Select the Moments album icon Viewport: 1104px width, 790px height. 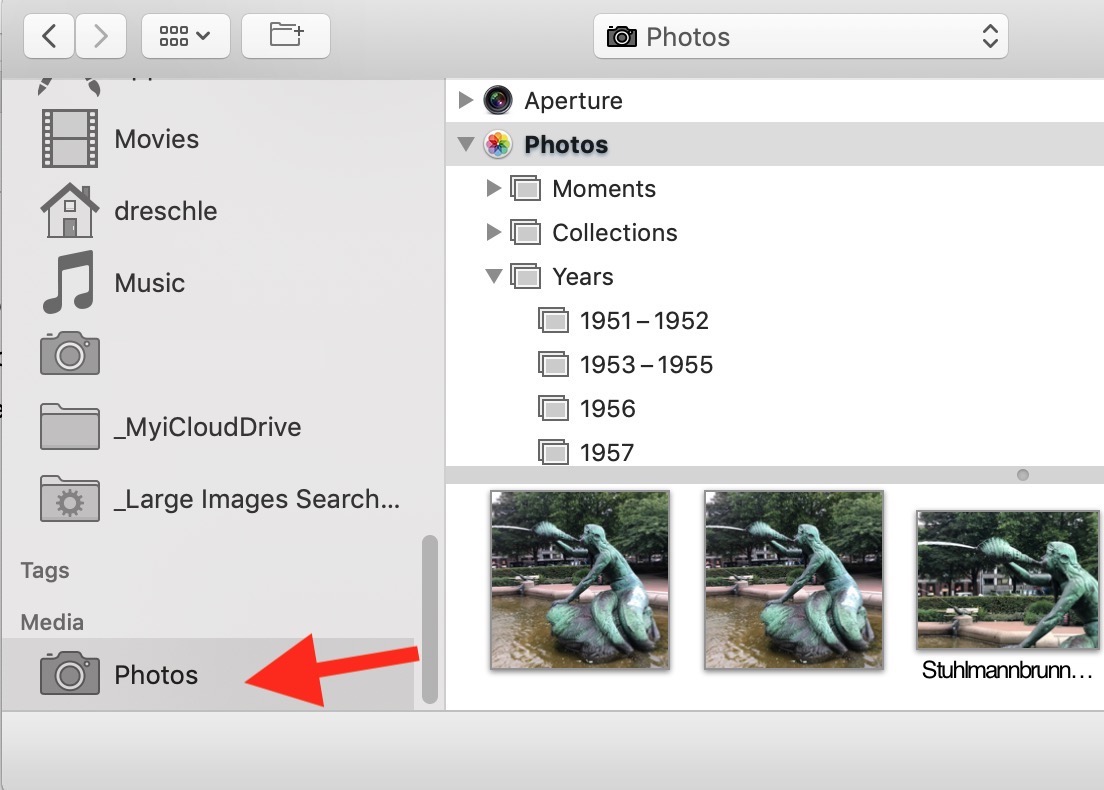click(525, 189)
